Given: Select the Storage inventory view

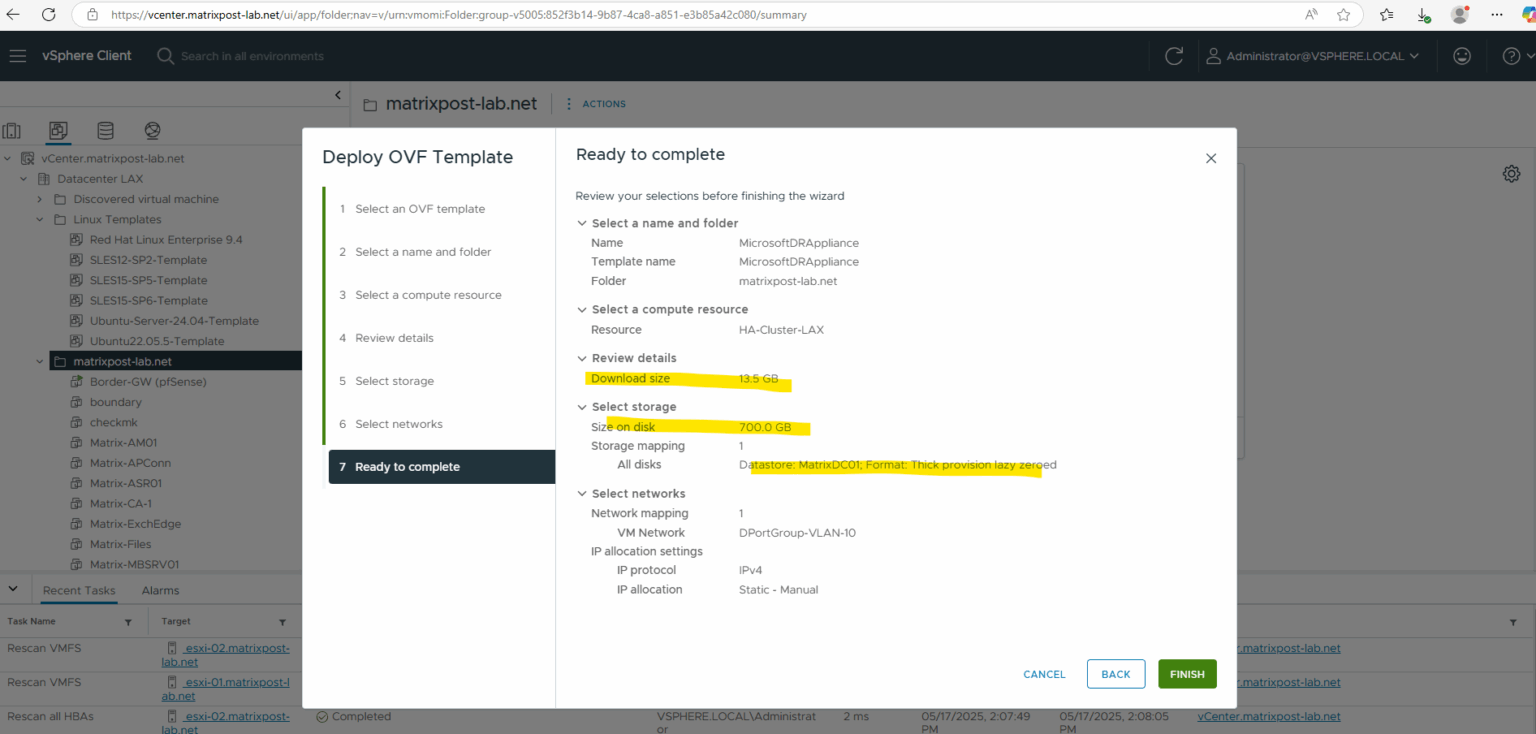Looking at the screenshot, I should [x=105, y=130].
